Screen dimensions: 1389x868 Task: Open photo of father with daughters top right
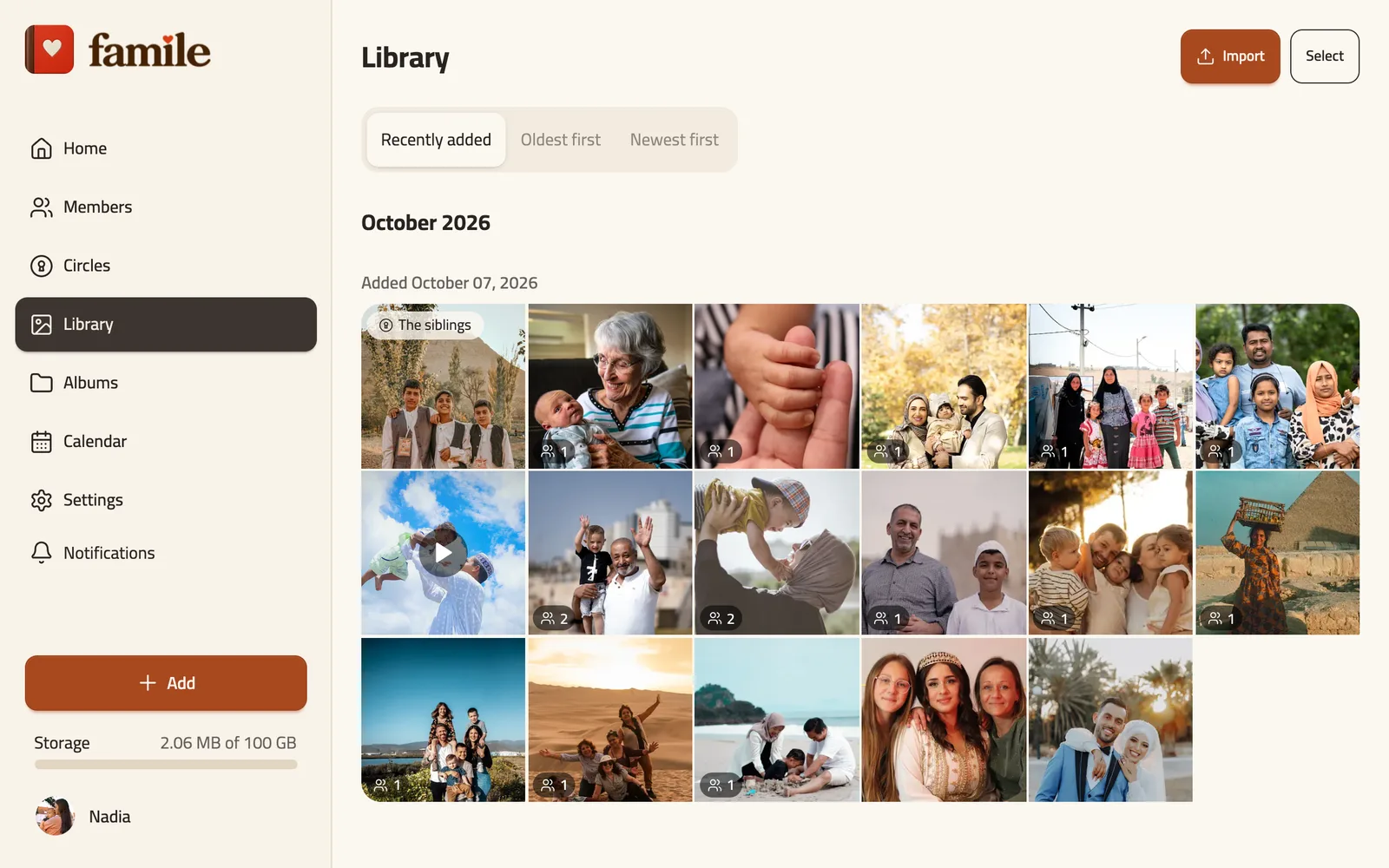click(1277, 386)
